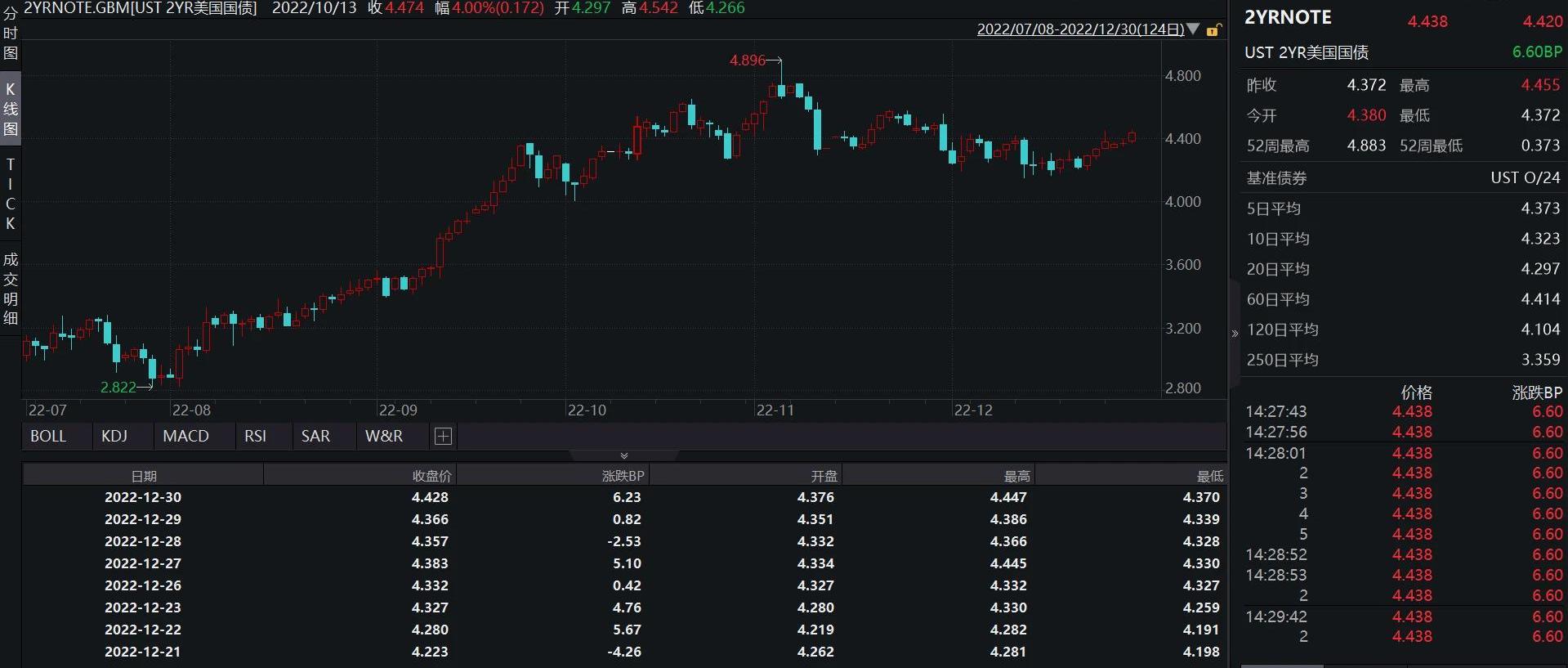This screenshot has width=1568, height=668.
Task: Toggle the KDJ indicator
Action: 114,437
